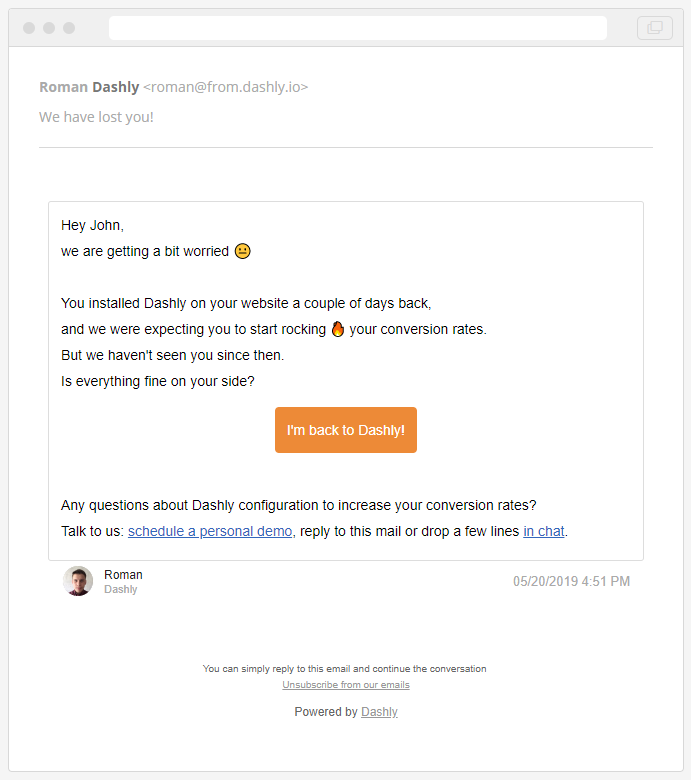This screenshot has height=780, width=691.
Task: Click the name "Roman" beside the avatar
Action: [123, 575]
